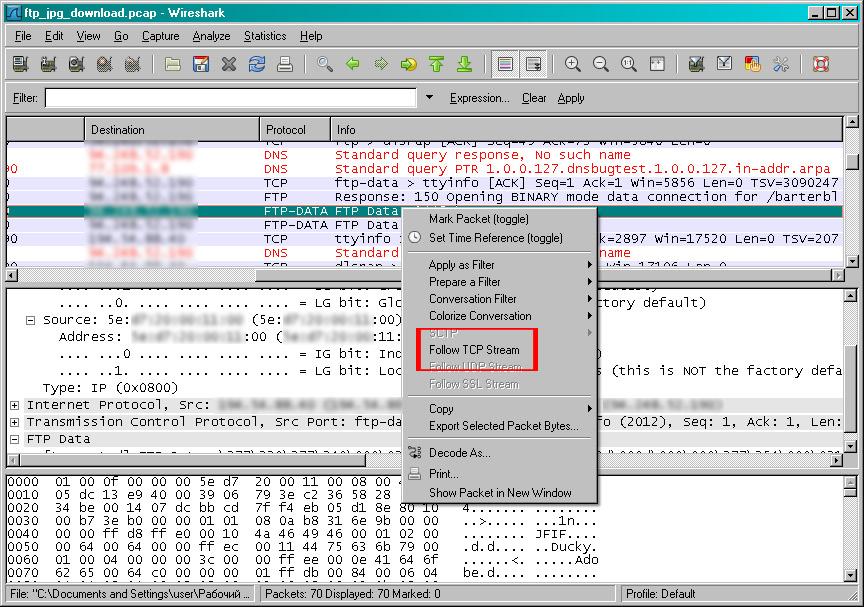Reload the capture file icon
This screenshot has width=864, height=607.
click(x=257, y=64)
